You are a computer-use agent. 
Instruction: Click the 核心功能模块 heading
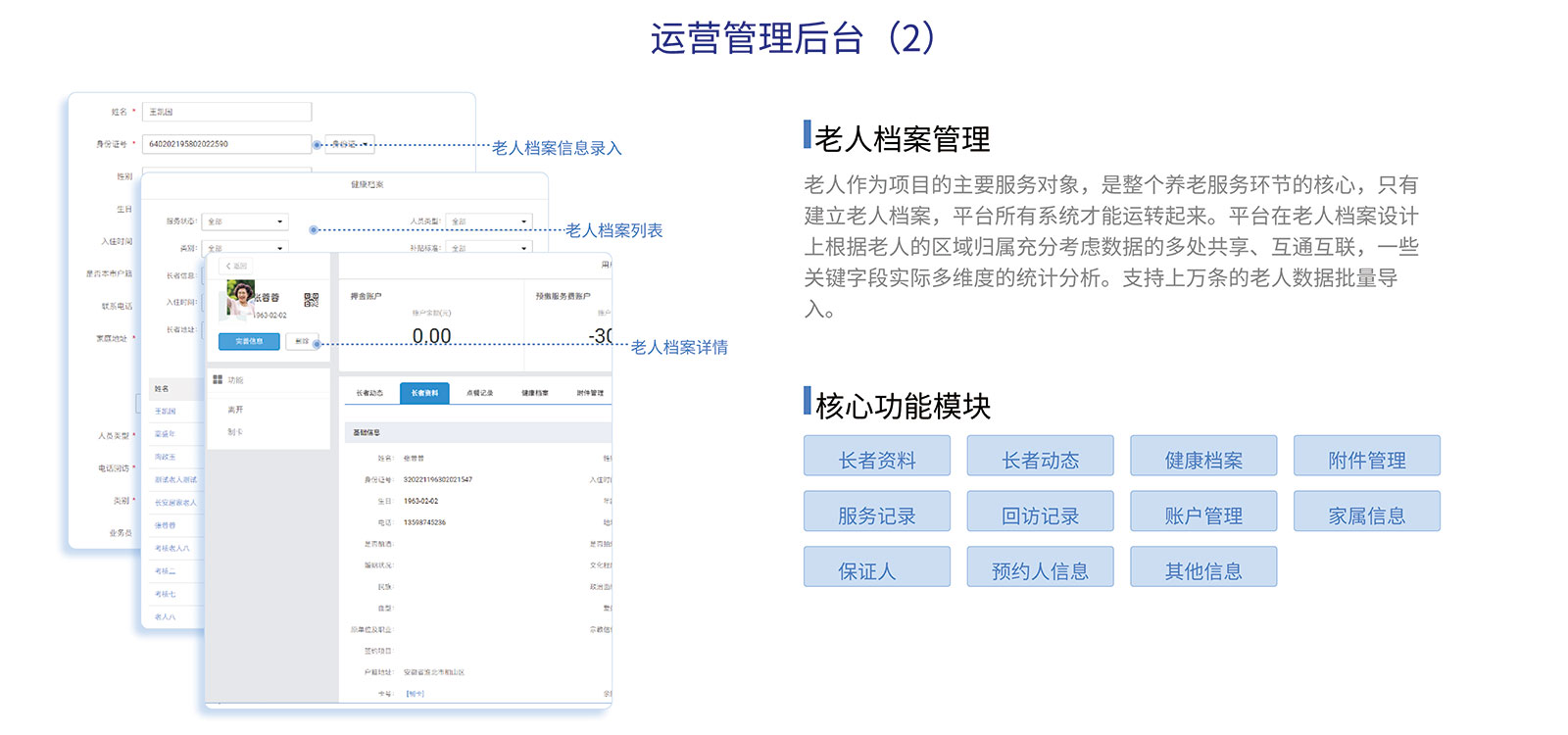coord(903,406)
